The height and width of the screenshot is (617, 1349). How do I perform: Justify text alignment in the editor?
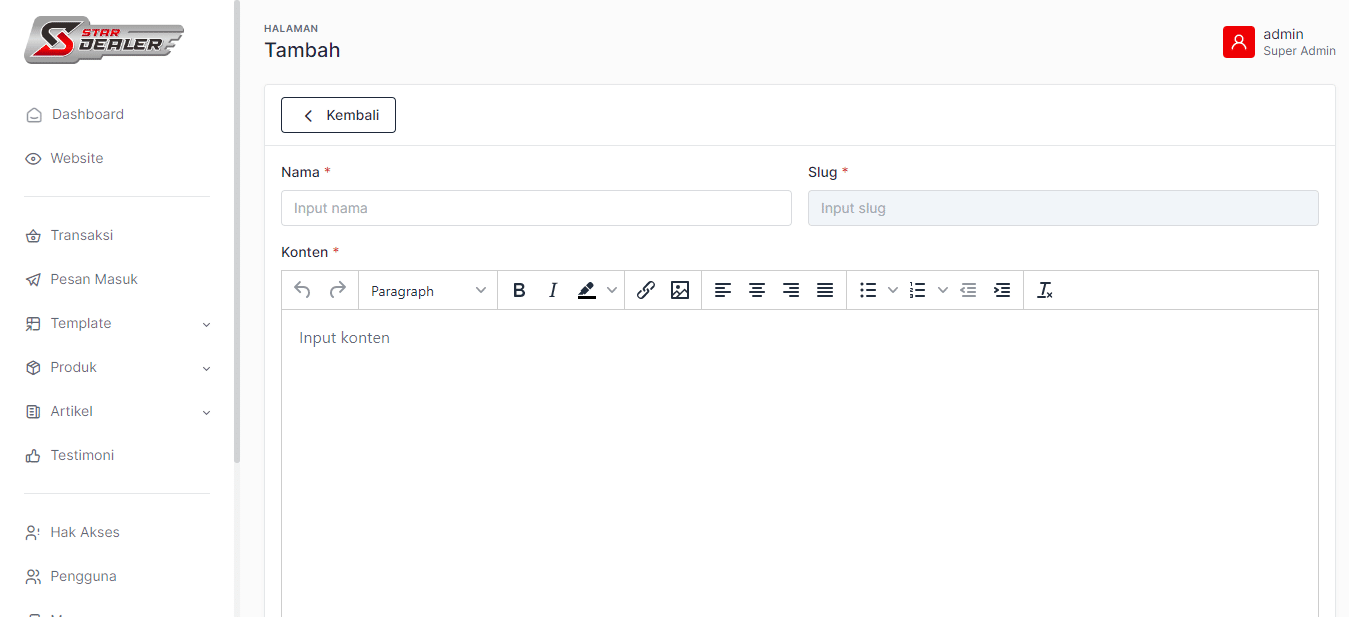tap(825, 290)
